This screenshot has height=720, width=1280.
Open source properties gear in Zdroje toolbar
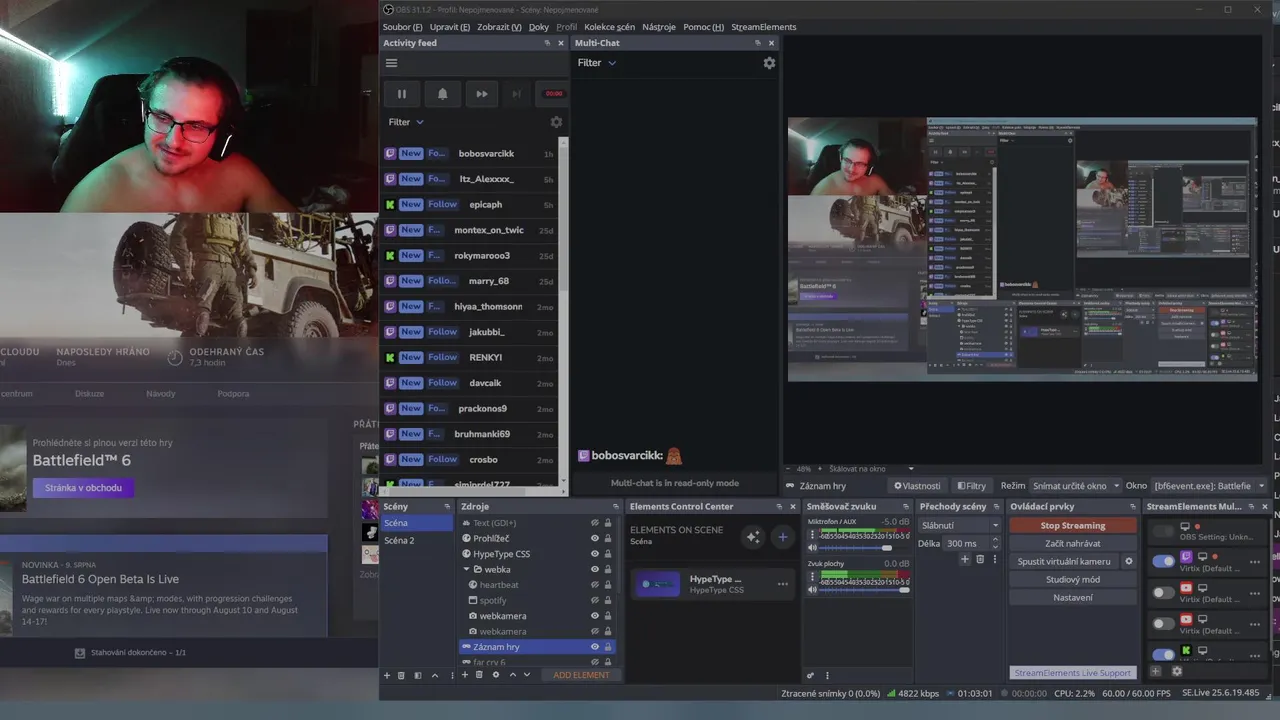[495, 675]
